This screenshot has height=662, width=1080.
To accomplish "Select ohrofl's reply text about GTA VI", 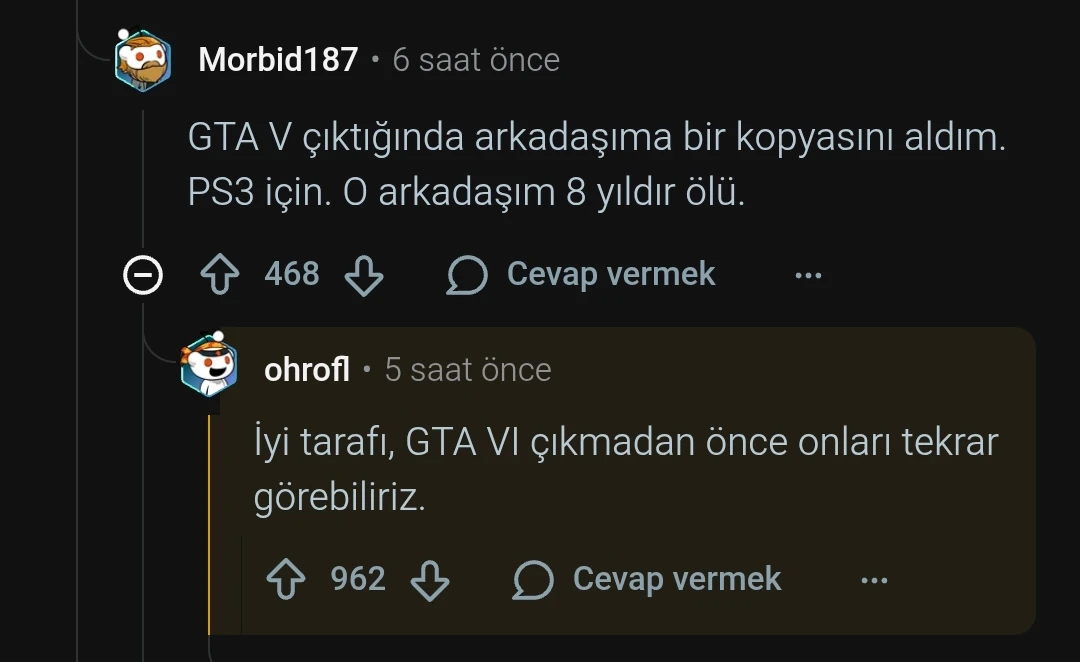I will tap(625, 470).
